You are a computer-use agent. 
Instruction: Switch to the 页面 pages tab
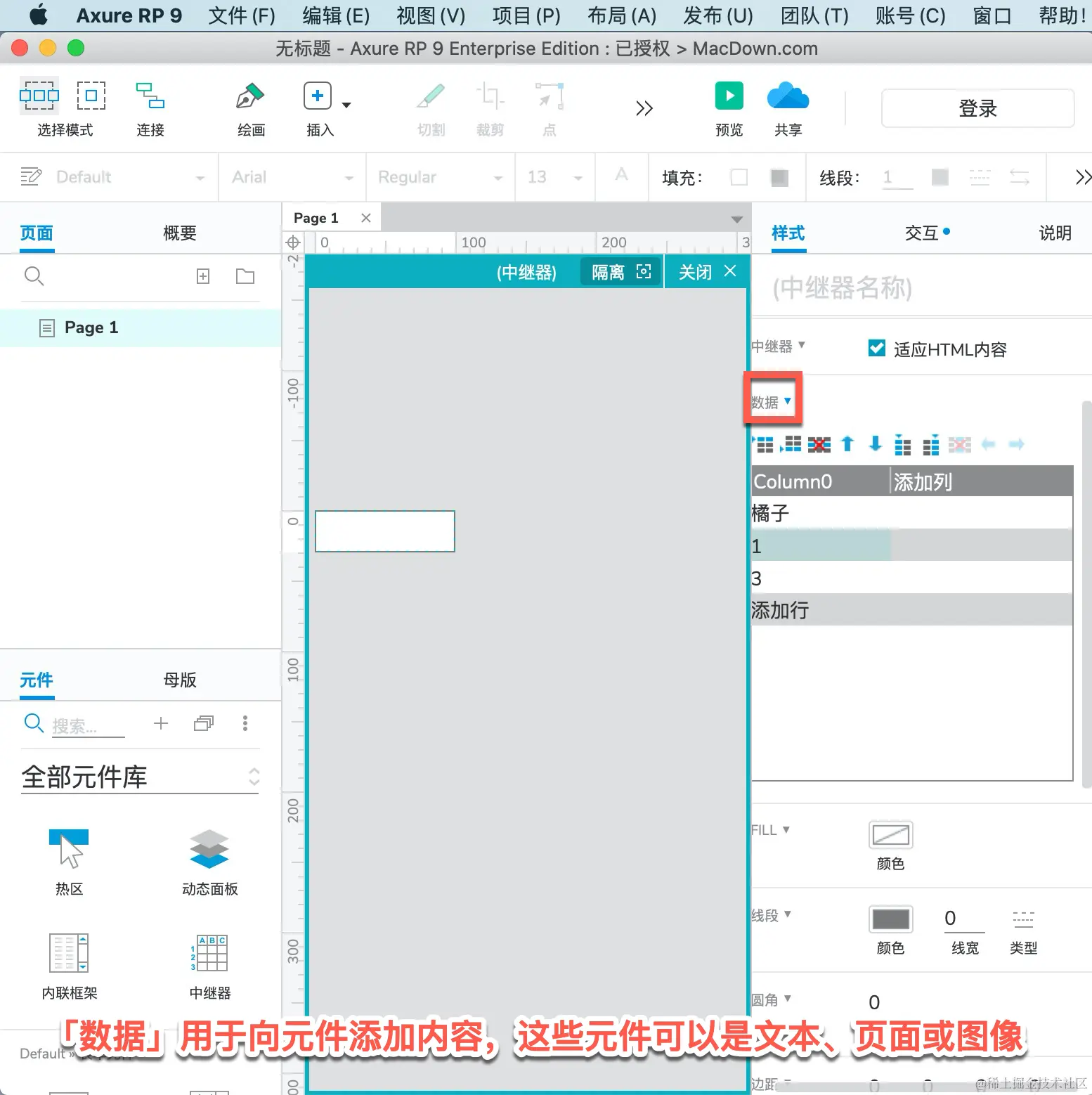[x=37, y=233]
